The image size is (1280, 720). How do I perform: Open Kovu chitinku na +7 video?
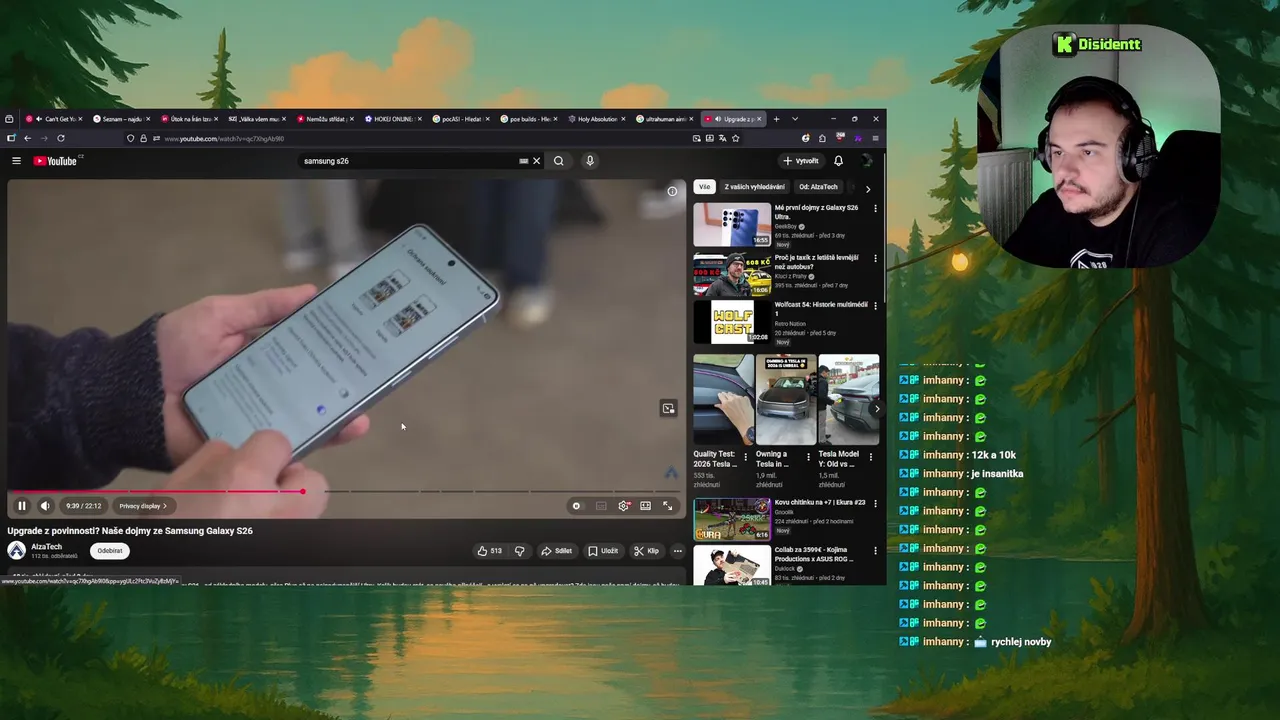click(732, 519)
